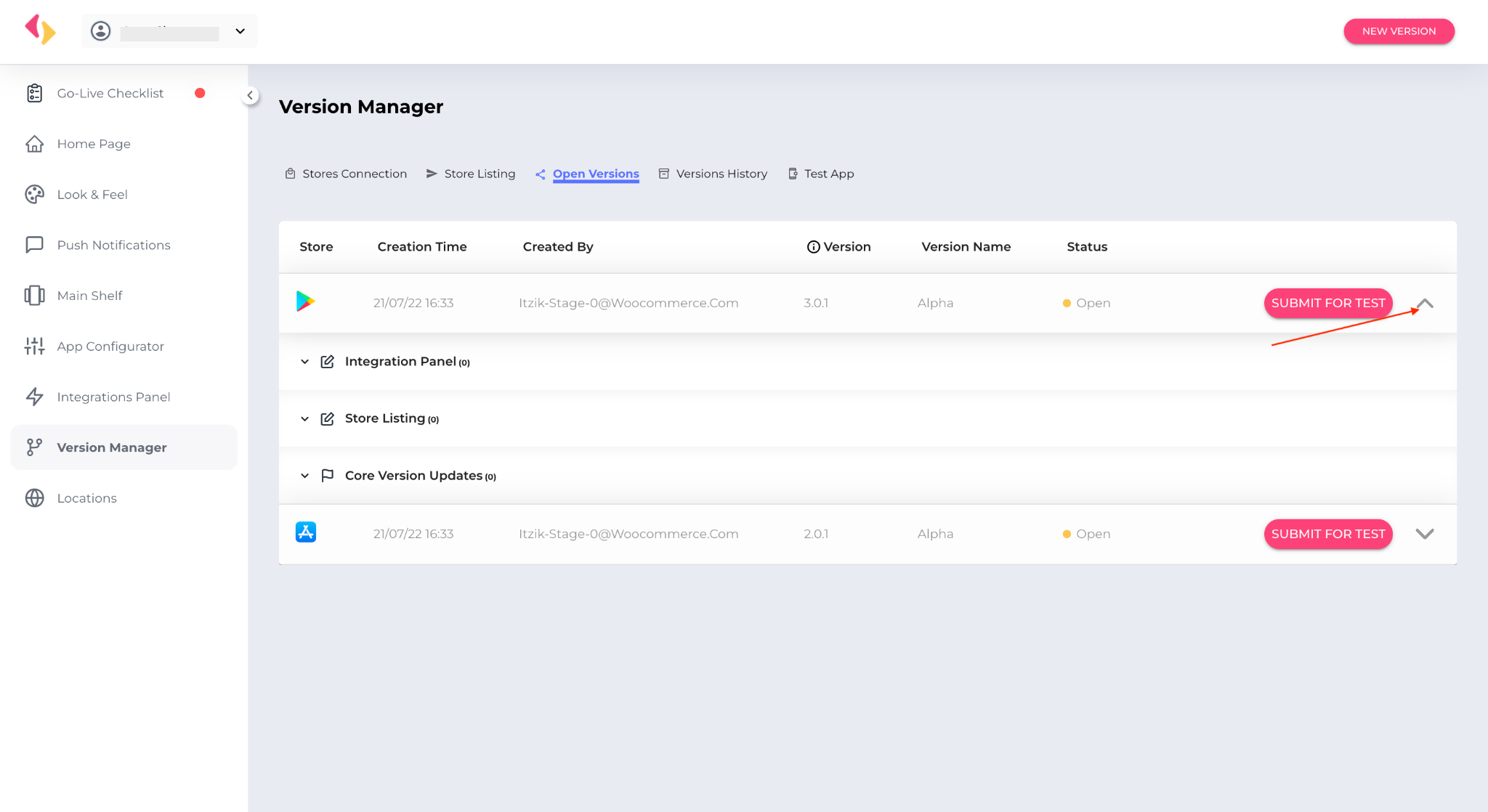Expand the Core Version Updates section
The width and height of the screenshot is (1488, 812).
click(x=304, y=476)
